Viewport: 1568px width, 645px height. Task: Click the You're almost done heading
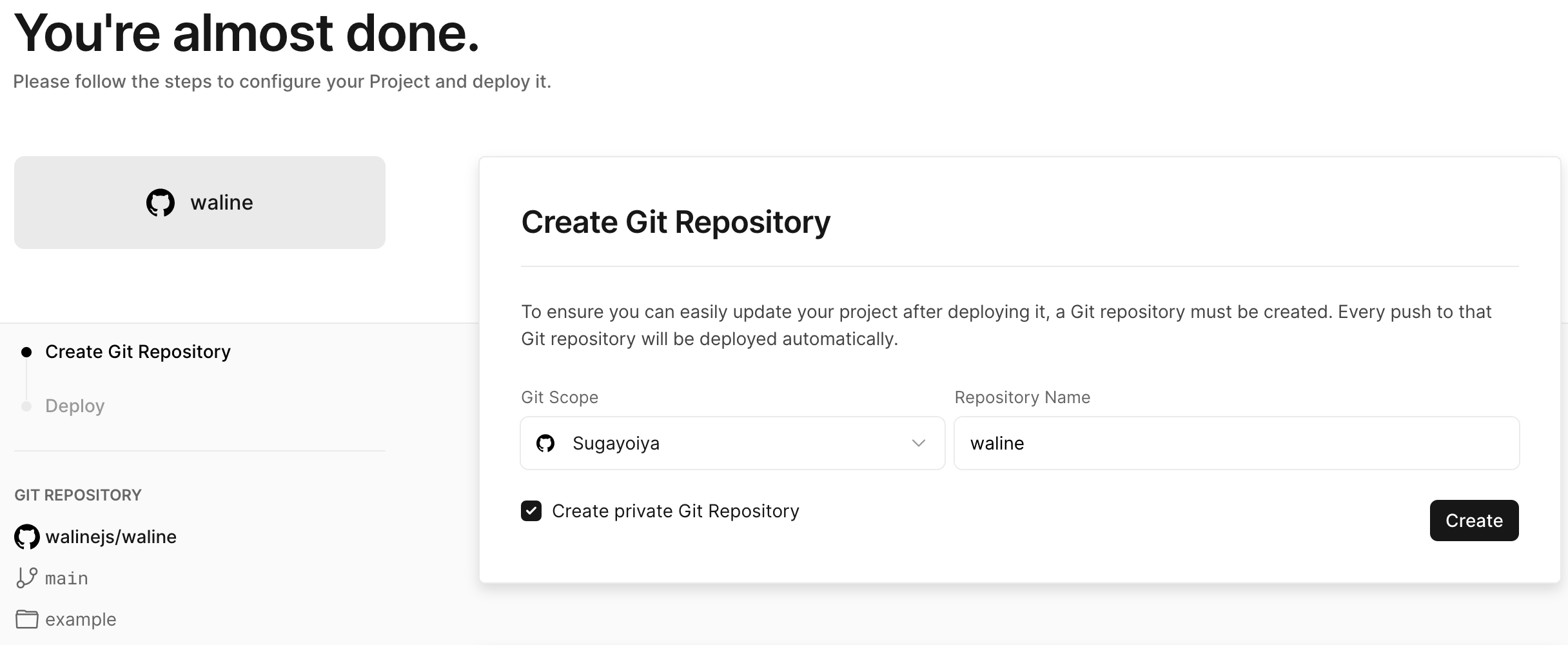click(x=247, y=32)
